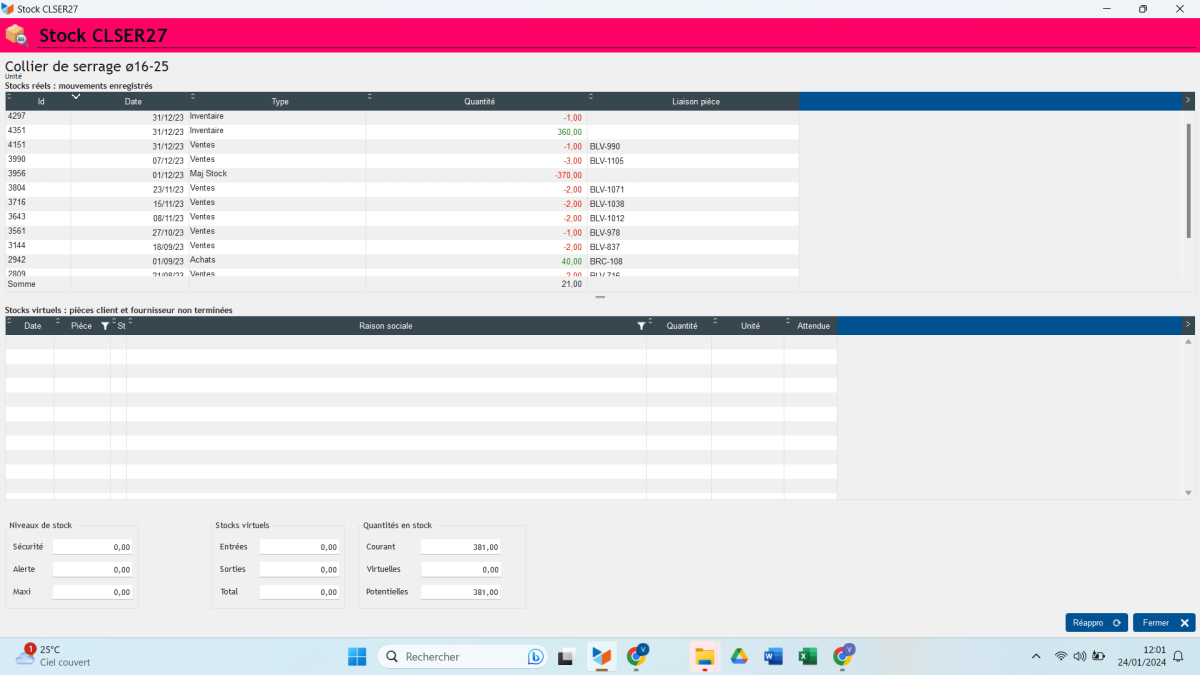Sort by Liaison pièce column header

696,102
